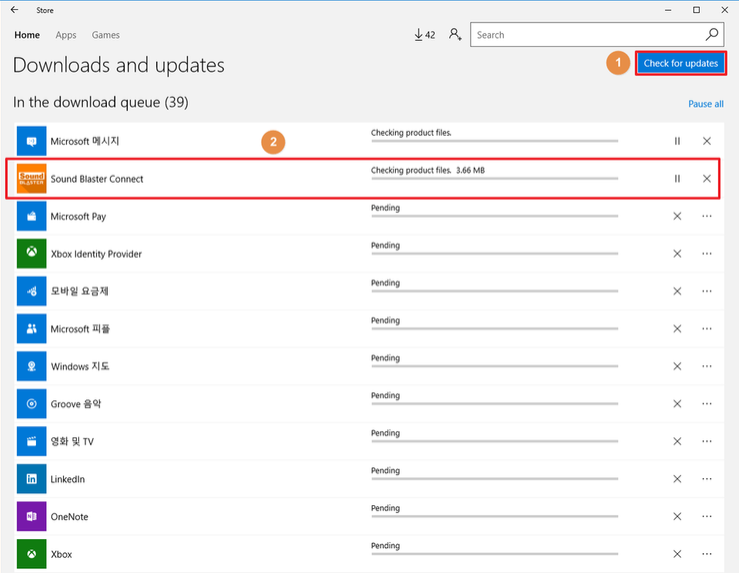Click the Sound Blaster Connect app icon

click(x=31, y=179)
